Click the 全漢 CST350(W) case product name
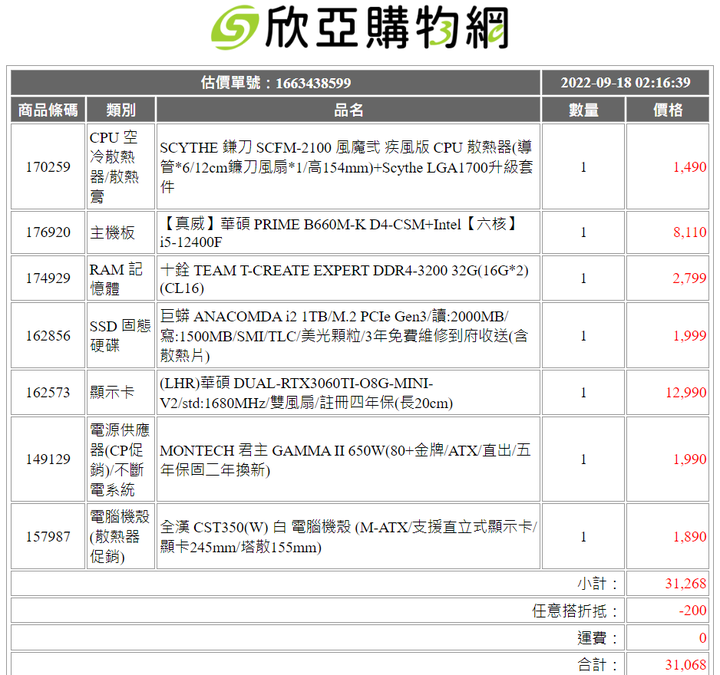The image size is (720, 675). click(348, 536)
